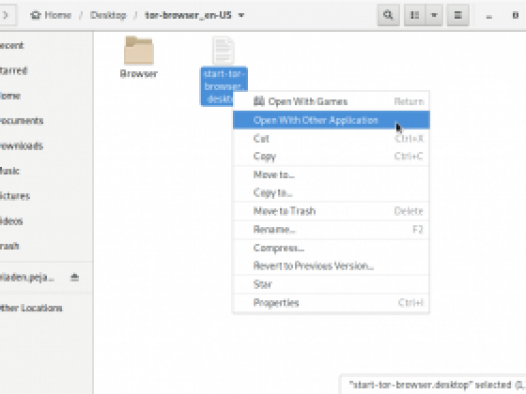
Task: Minimize the file manager window
Action: tap(489, 15)
